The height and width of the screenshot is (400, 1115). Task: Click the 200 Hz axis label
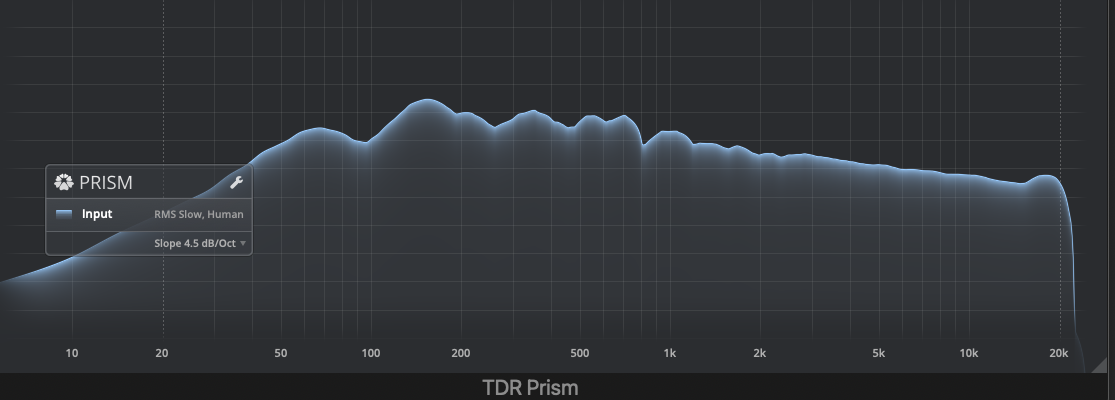(461, 353)
